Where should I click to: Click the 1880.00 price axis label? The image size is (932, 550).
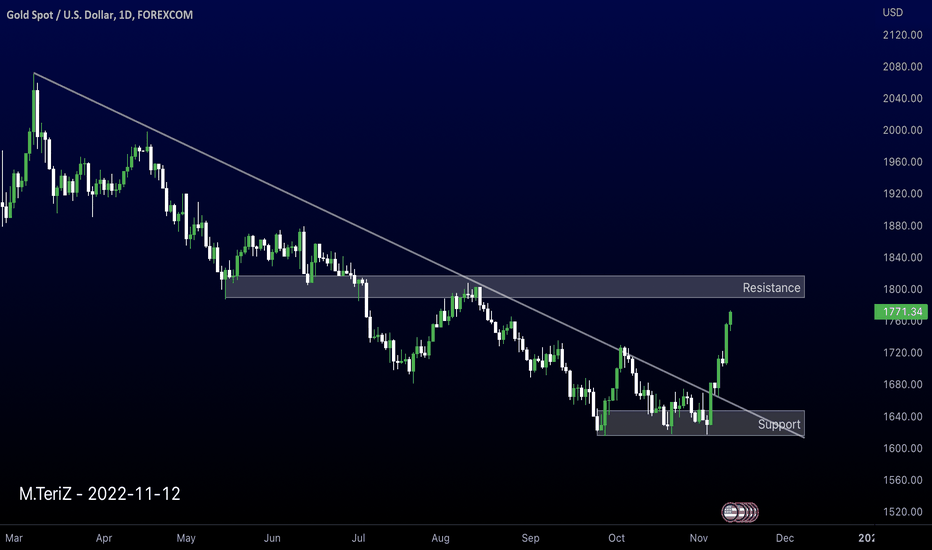902,226
